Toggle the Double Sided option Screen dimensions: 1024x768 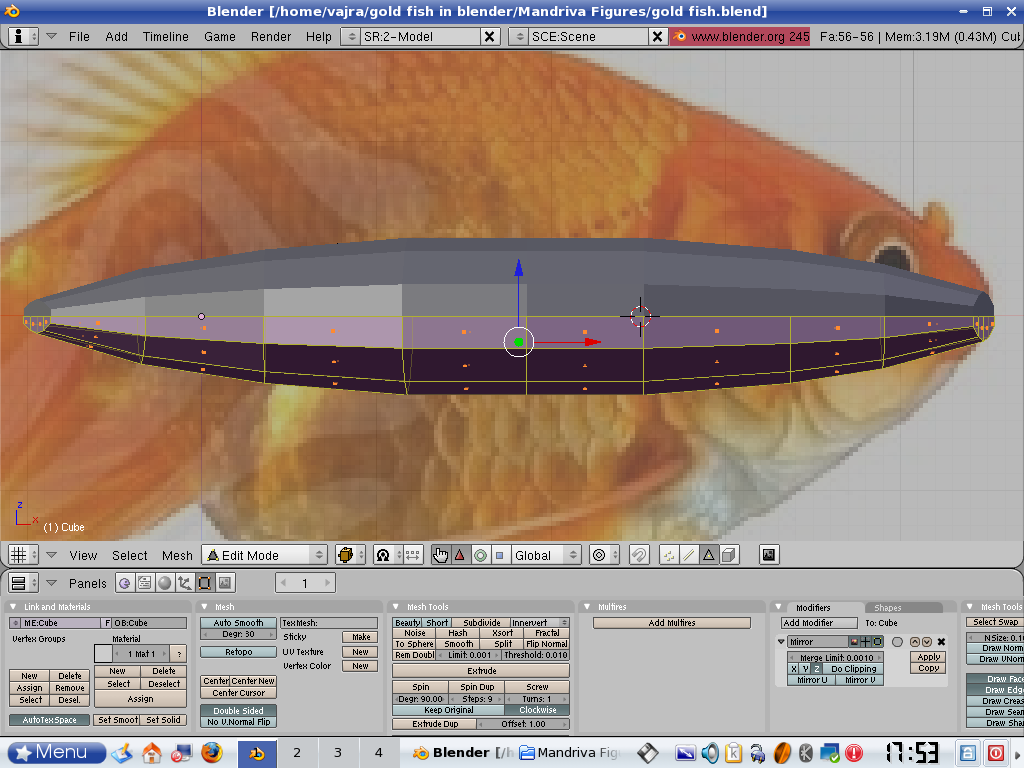pyautogui.click(x=238, y=711)
